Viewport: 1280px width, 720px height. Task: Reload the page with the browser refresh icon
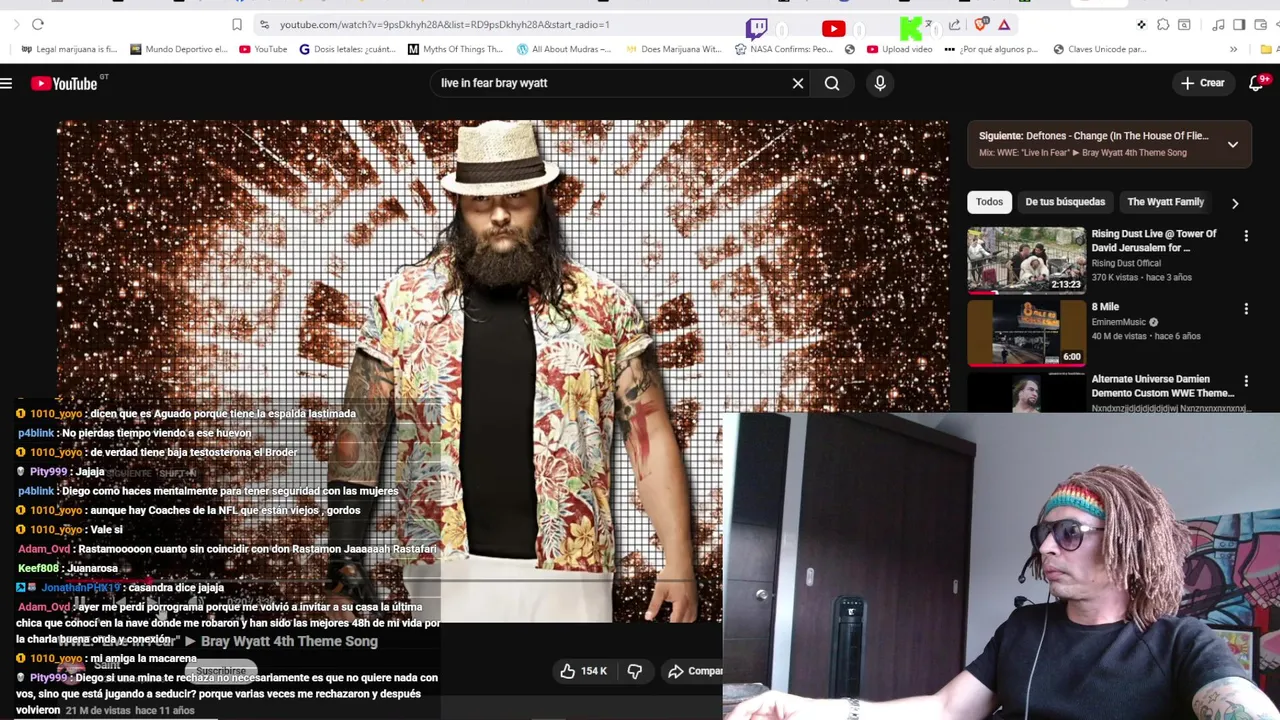(x=37, y=24)
